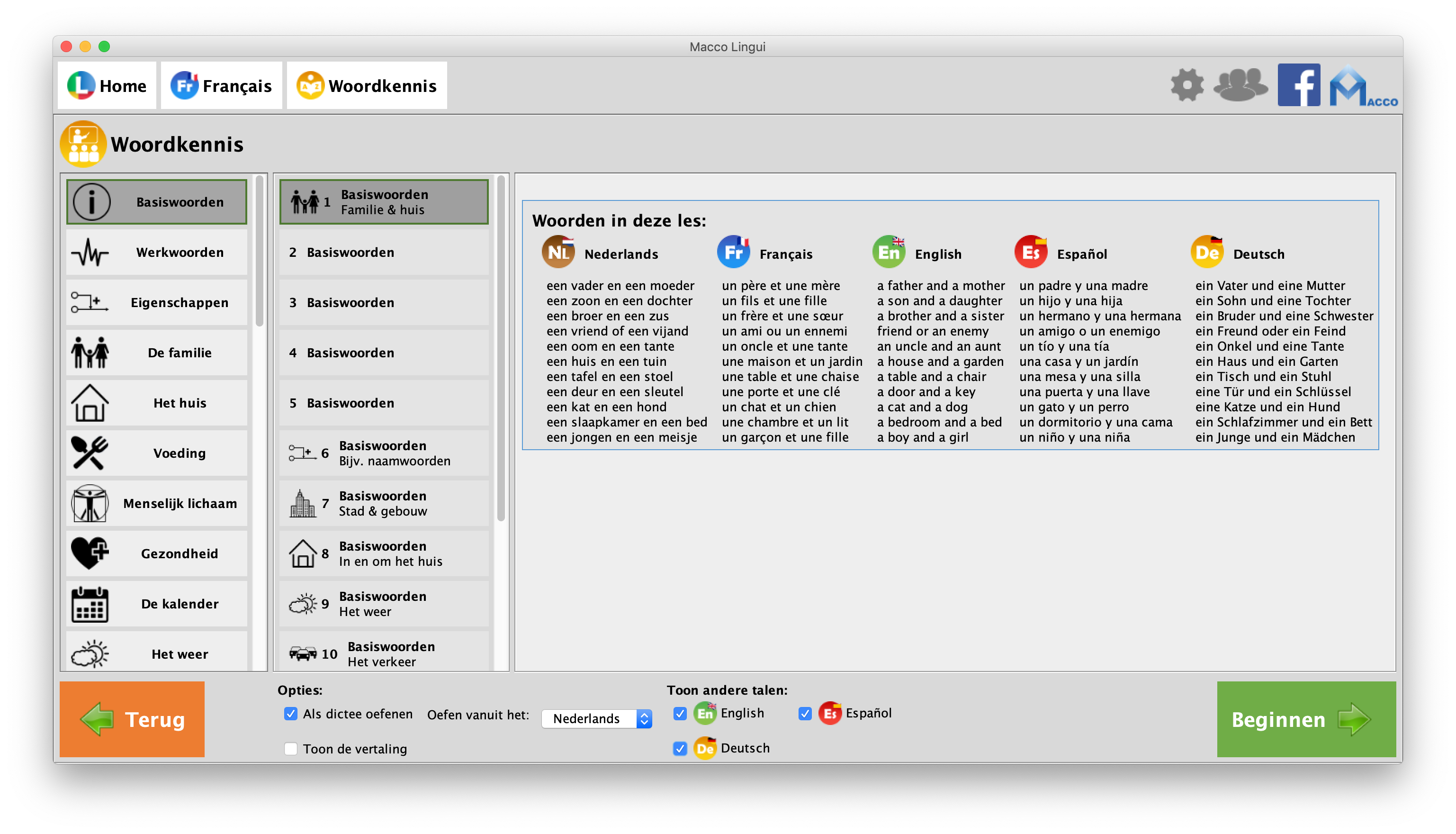Open settings via the gear icon
The image size is (1456, 834).
tap(1187, 85)
